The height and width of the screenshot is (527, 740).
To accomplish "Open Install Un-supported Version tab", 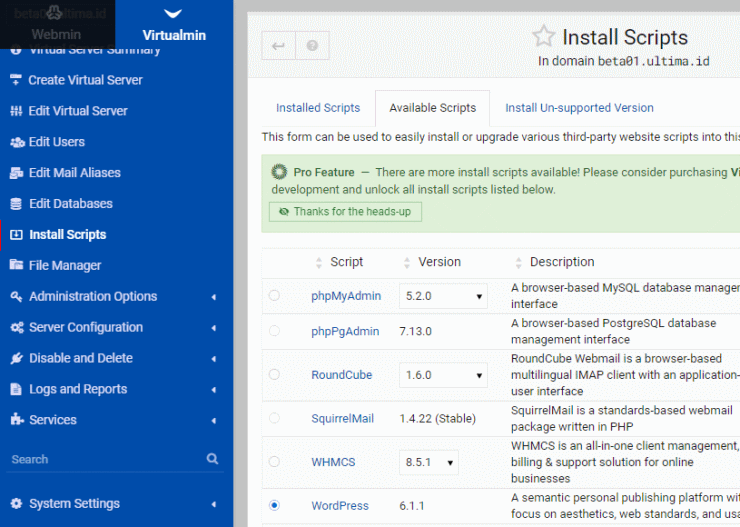I will (x=579, y=108).
